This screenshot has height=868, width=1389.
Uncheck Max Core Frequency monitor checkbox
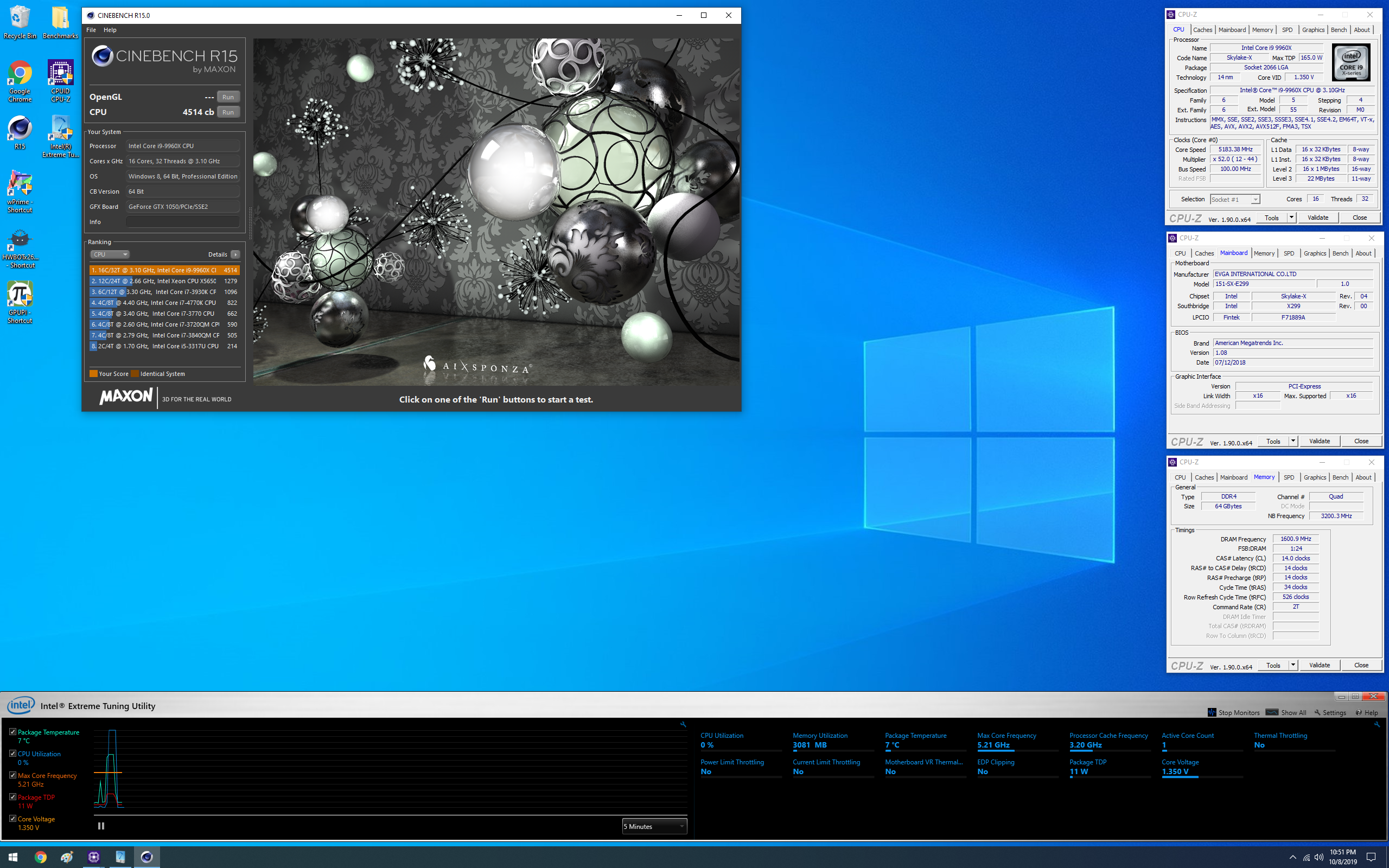(12, 775)
